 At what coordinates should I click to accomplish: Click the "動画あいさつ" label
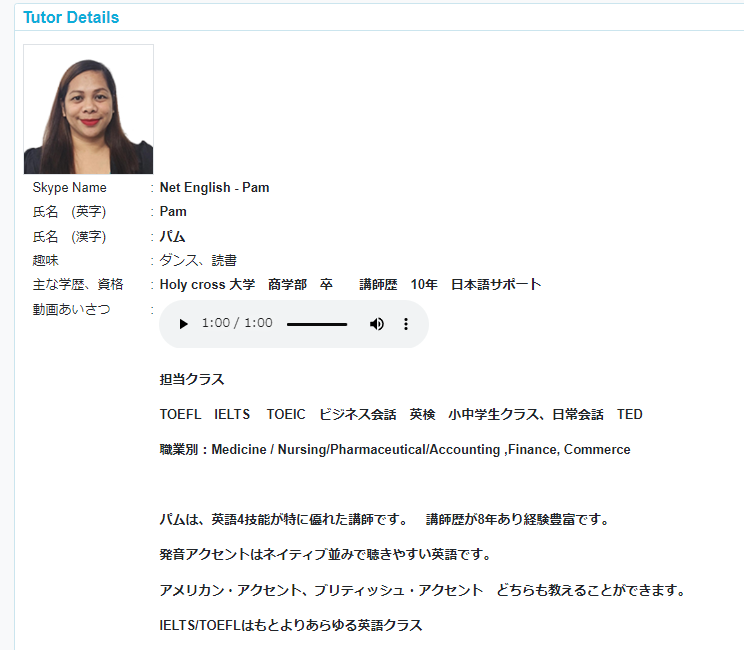click(72, 309)
